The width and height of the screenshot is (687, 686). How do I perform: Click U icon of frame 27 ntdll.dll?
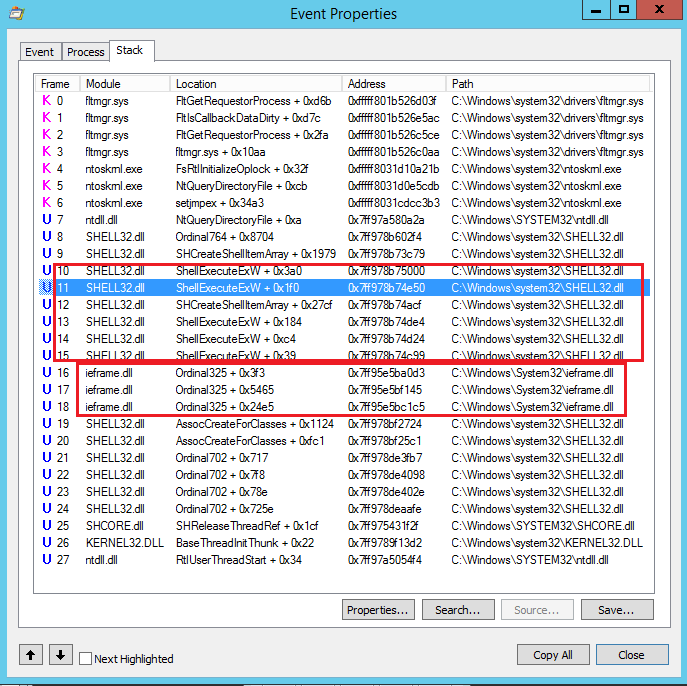pyautogui.click(x=45, y=560)
